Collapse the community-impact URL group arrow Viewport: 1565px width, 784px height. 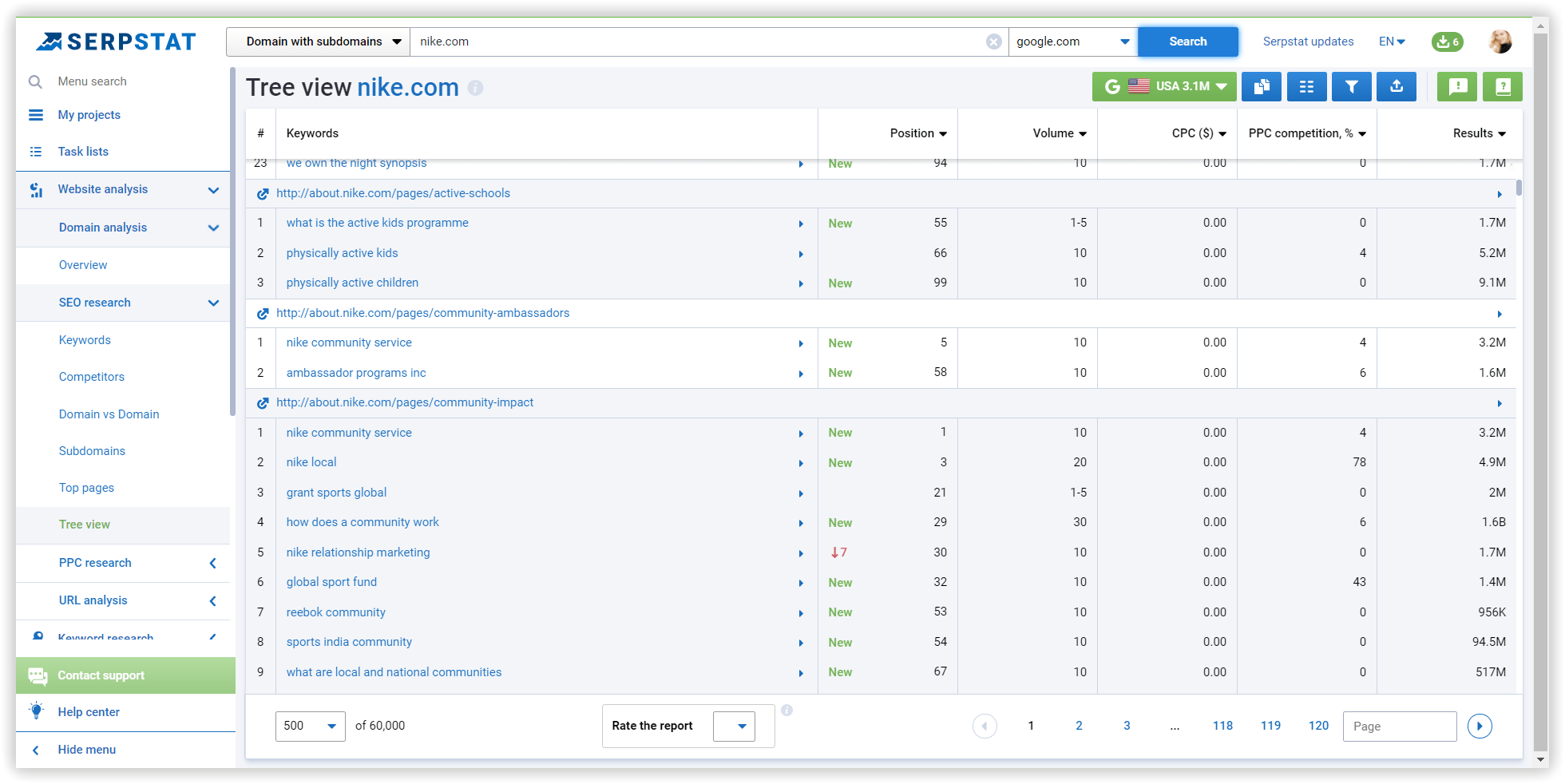1500,404
